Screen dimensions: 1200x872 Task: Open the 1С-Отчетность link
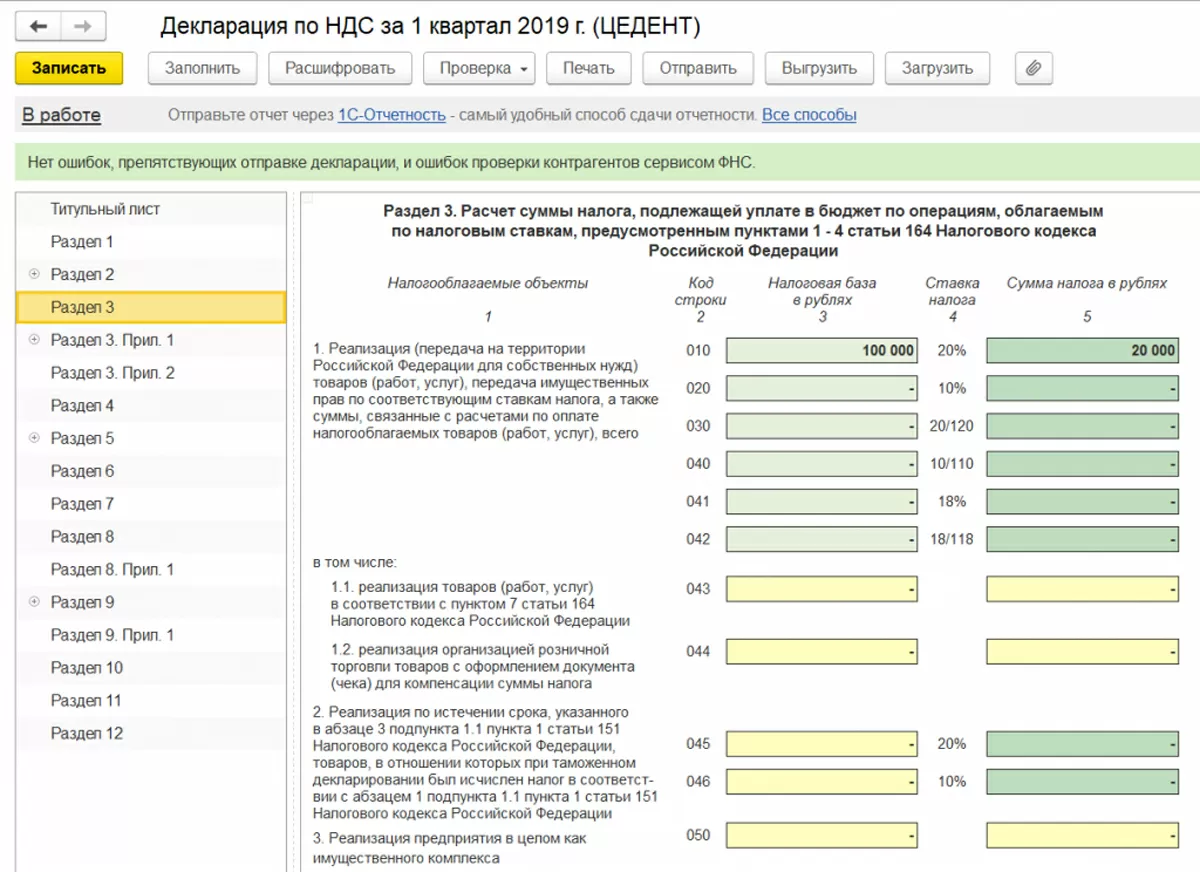point(392,115)
